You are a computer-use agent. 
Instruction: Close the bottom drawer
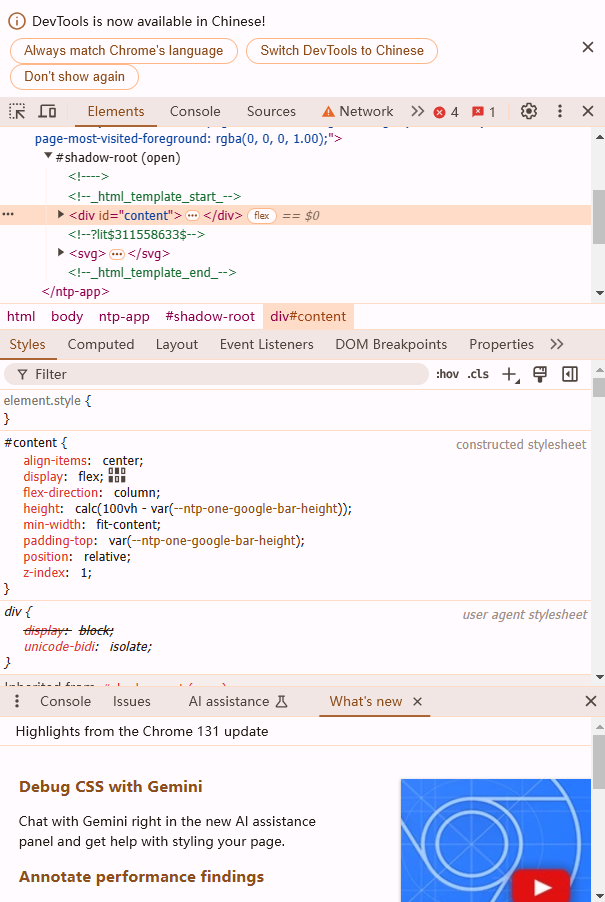point(591,701)
